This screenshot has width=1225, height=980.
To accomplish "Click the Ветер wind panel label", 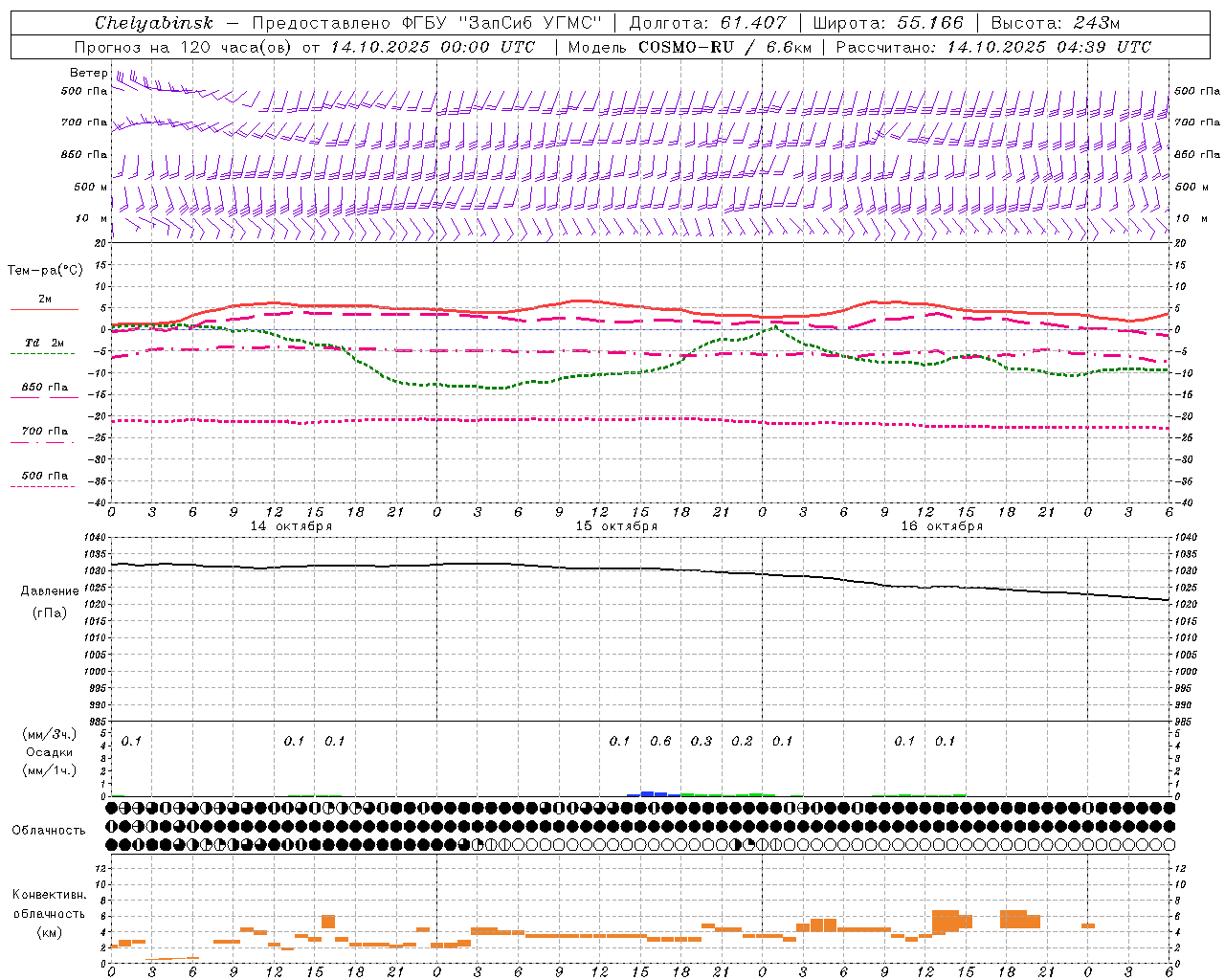I will pos(88,73).
